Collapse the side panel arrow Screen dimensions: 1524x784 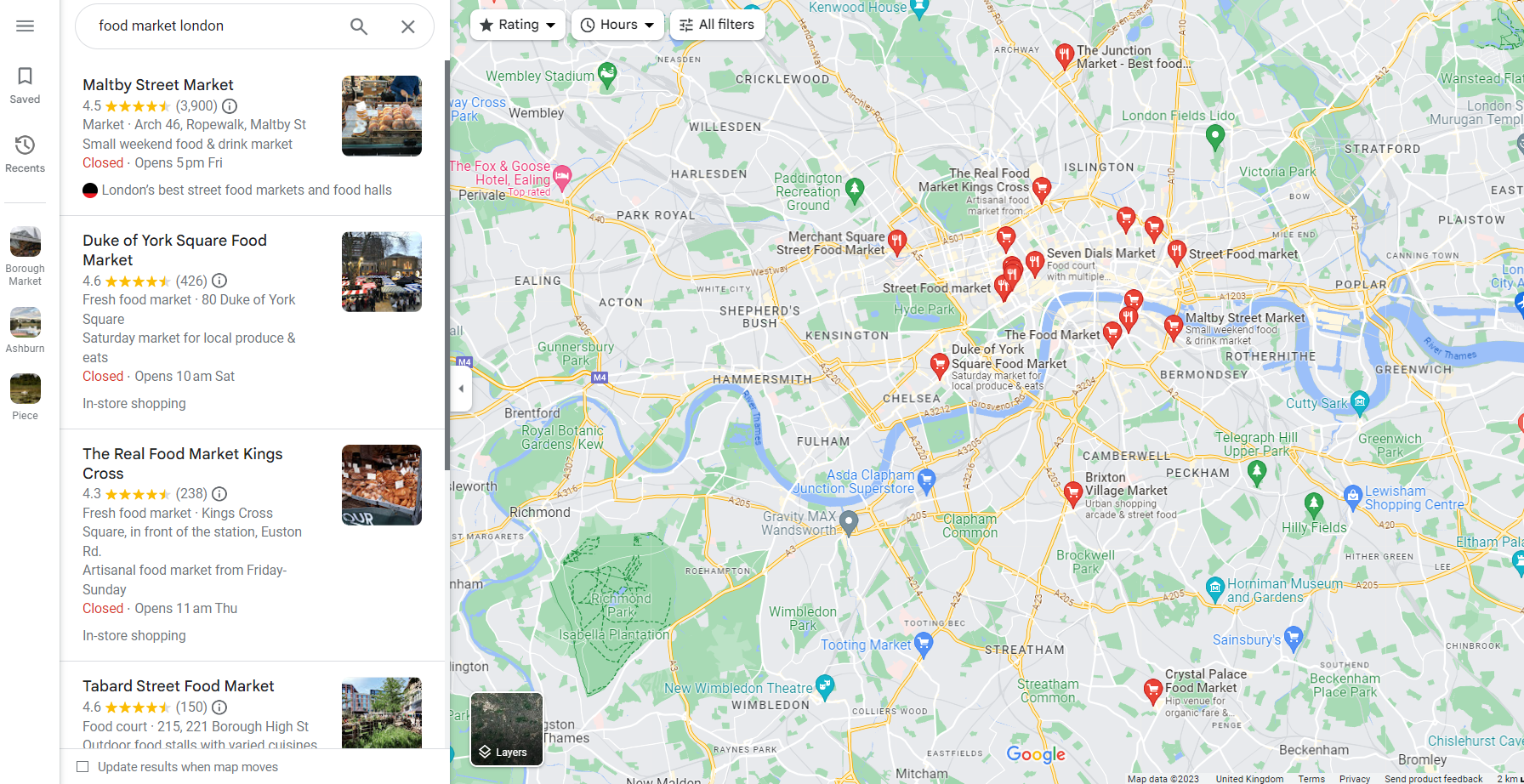point(461,389)
